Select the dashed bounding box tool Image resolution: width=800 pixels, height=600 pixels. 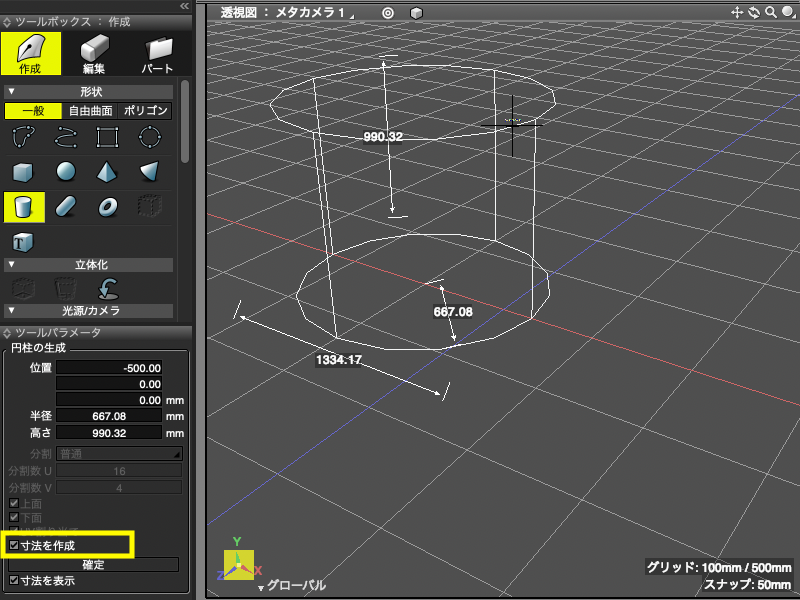click(149, 206)
